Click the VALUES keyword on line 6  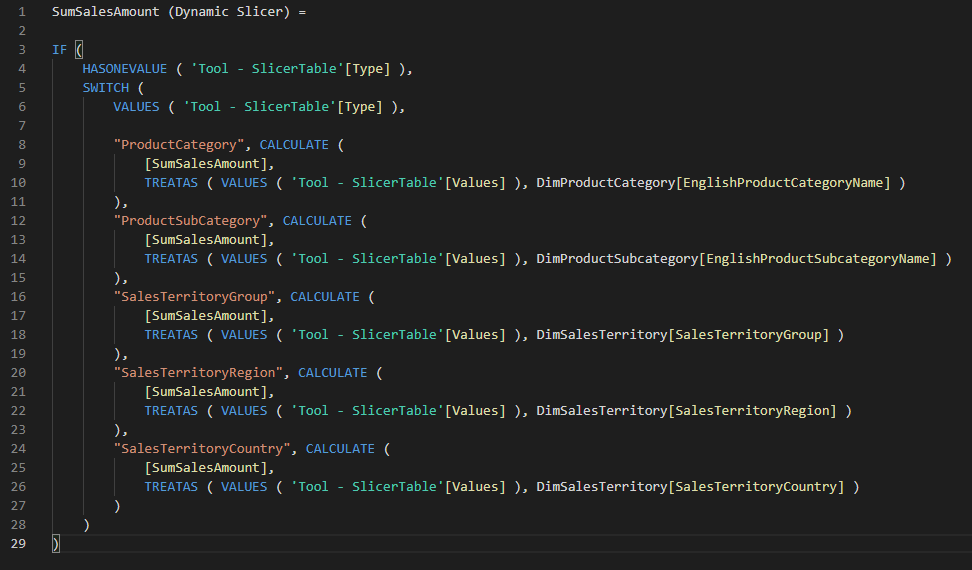pos(136,107)
